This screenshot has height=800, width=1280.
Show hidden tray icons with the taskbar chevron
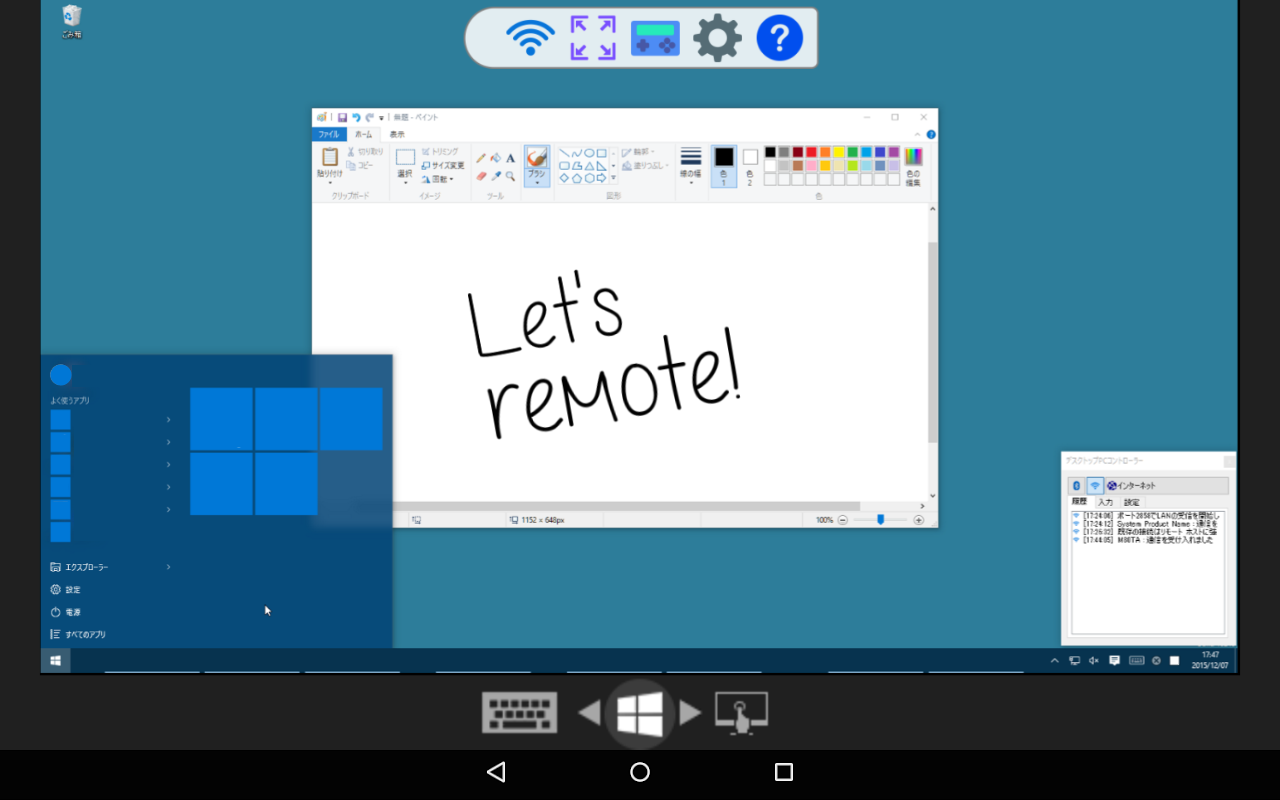[1054, 660]
